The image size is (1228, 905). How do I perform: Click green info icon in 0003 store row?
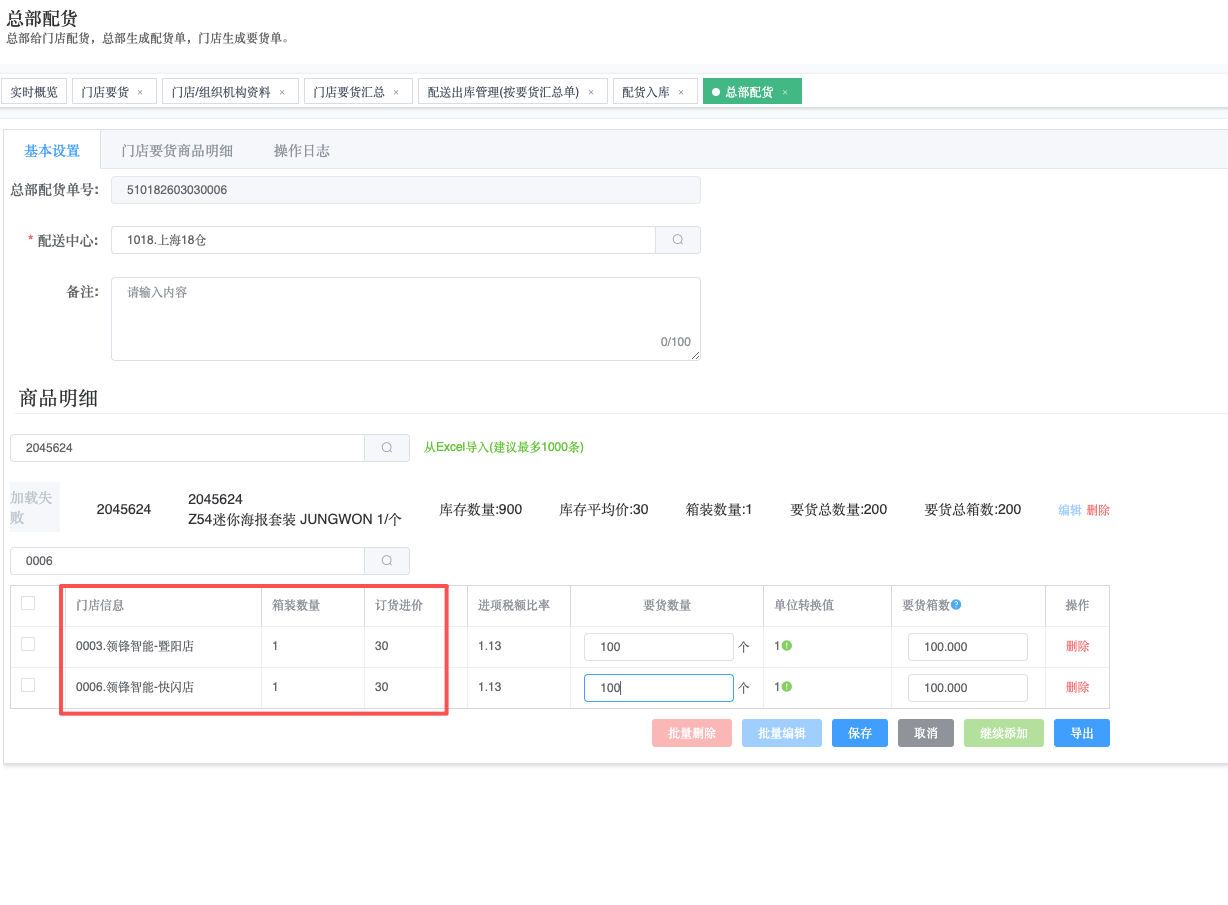click(786, 646)
